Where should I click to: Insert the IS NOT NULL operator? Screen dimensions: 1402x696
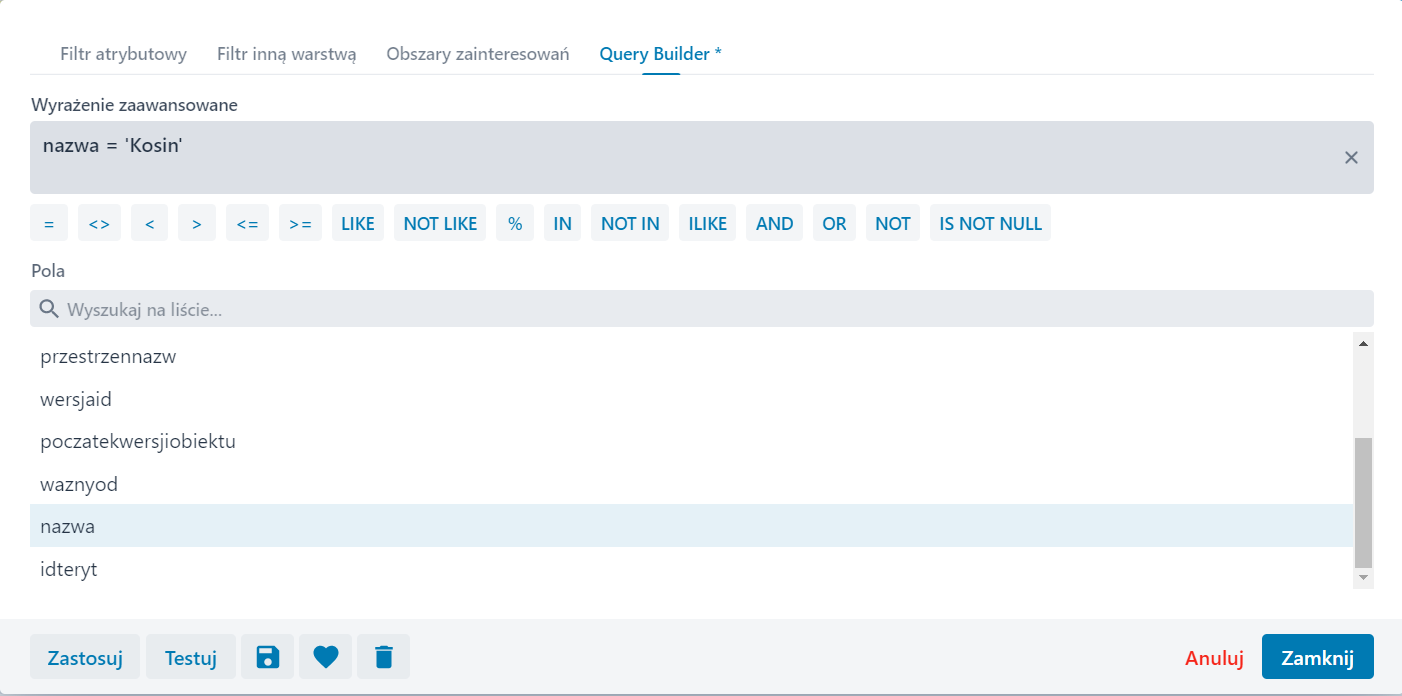click(x=990, y=222)
